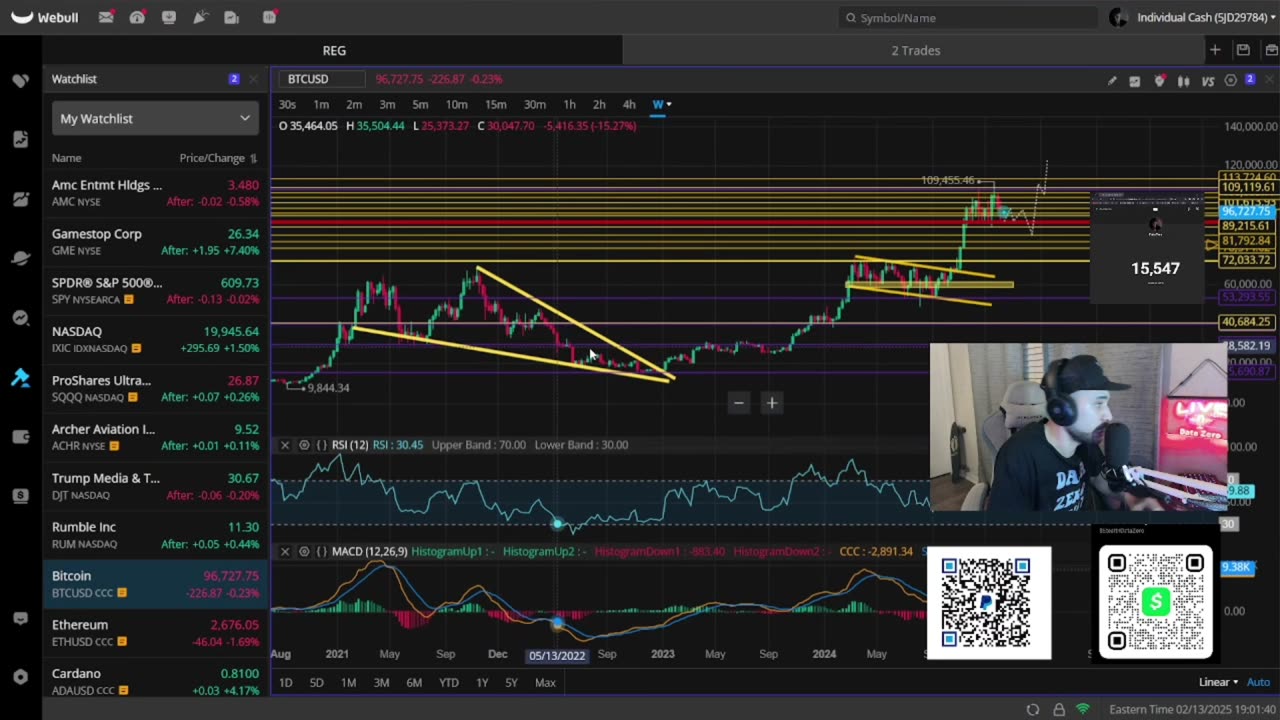Open the Linear scale dropdown

(1218, 682)
